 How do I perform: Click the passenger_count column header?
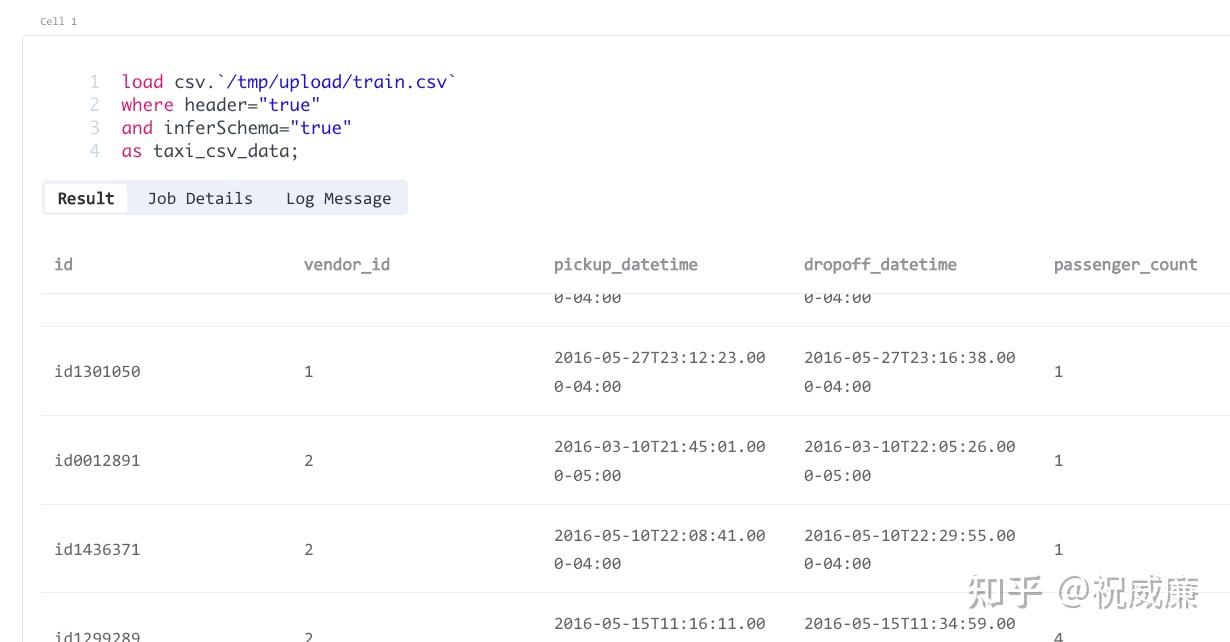(x=1125, y=264)
